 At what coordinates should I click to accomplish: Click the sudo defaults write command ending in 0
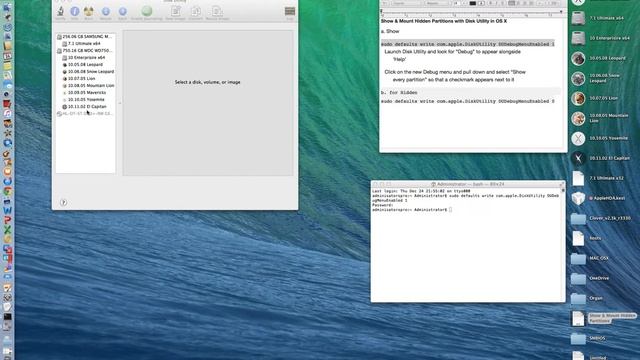(468, 101)
